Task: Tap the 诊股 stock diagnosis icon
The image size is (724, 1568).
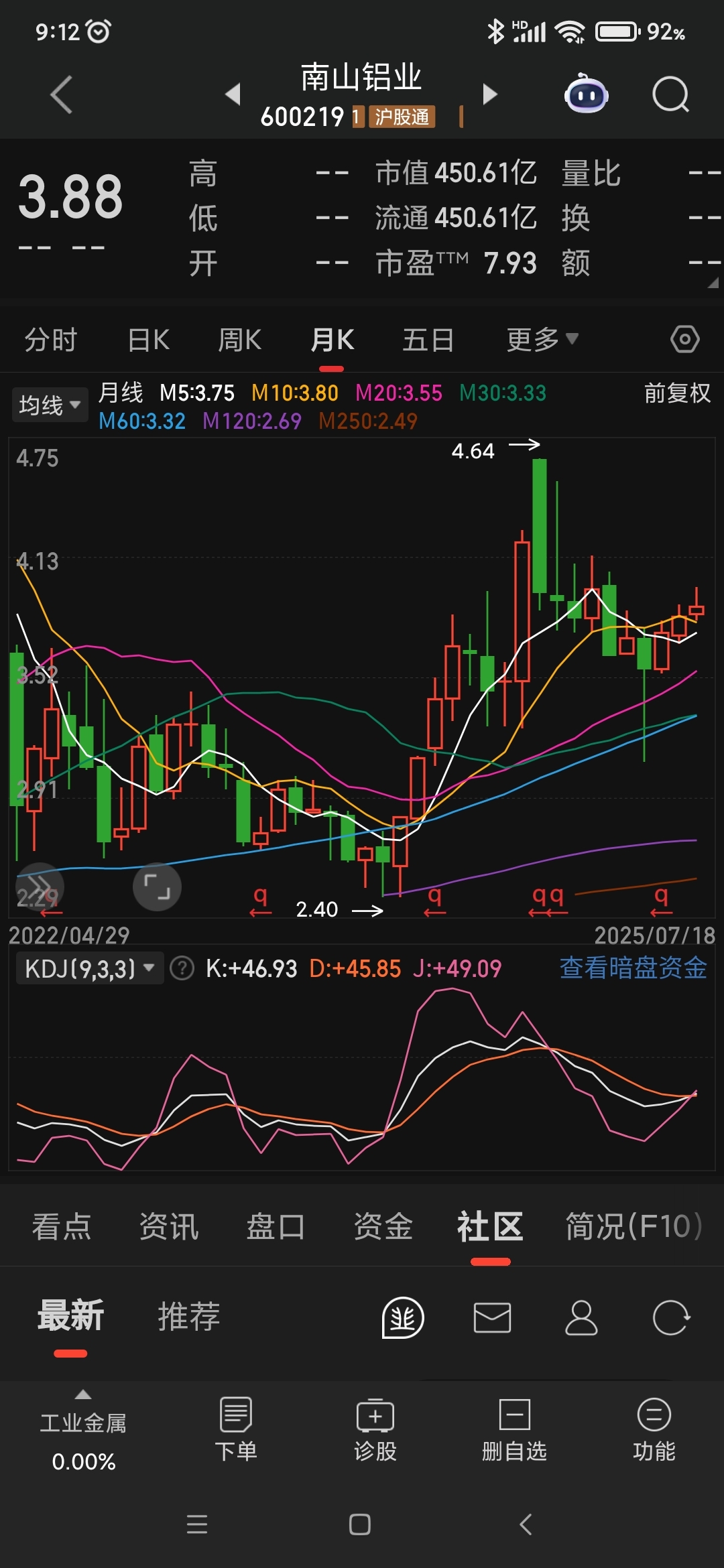Action: coord(375,1429)
